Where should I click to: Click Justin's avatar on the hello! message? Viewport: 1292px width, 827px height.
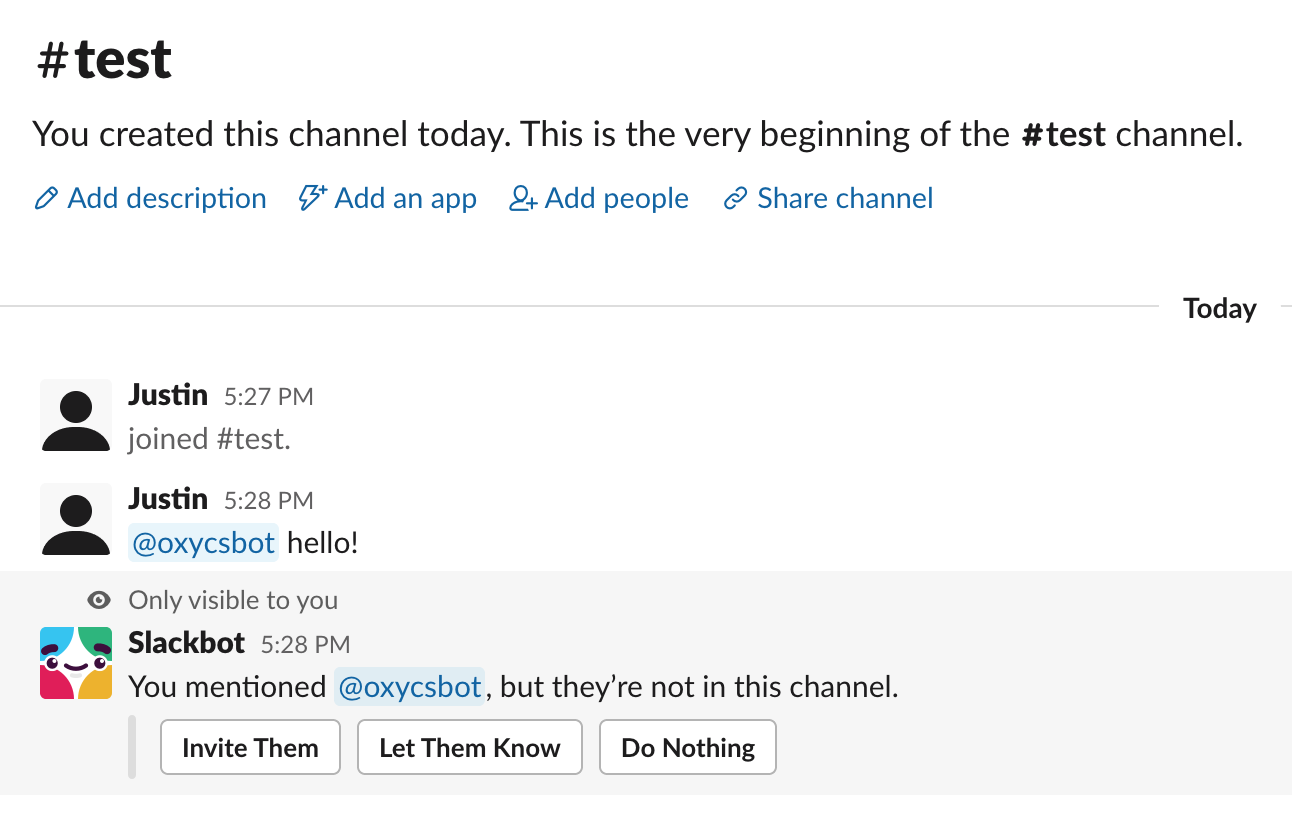[x=76, y=519]
